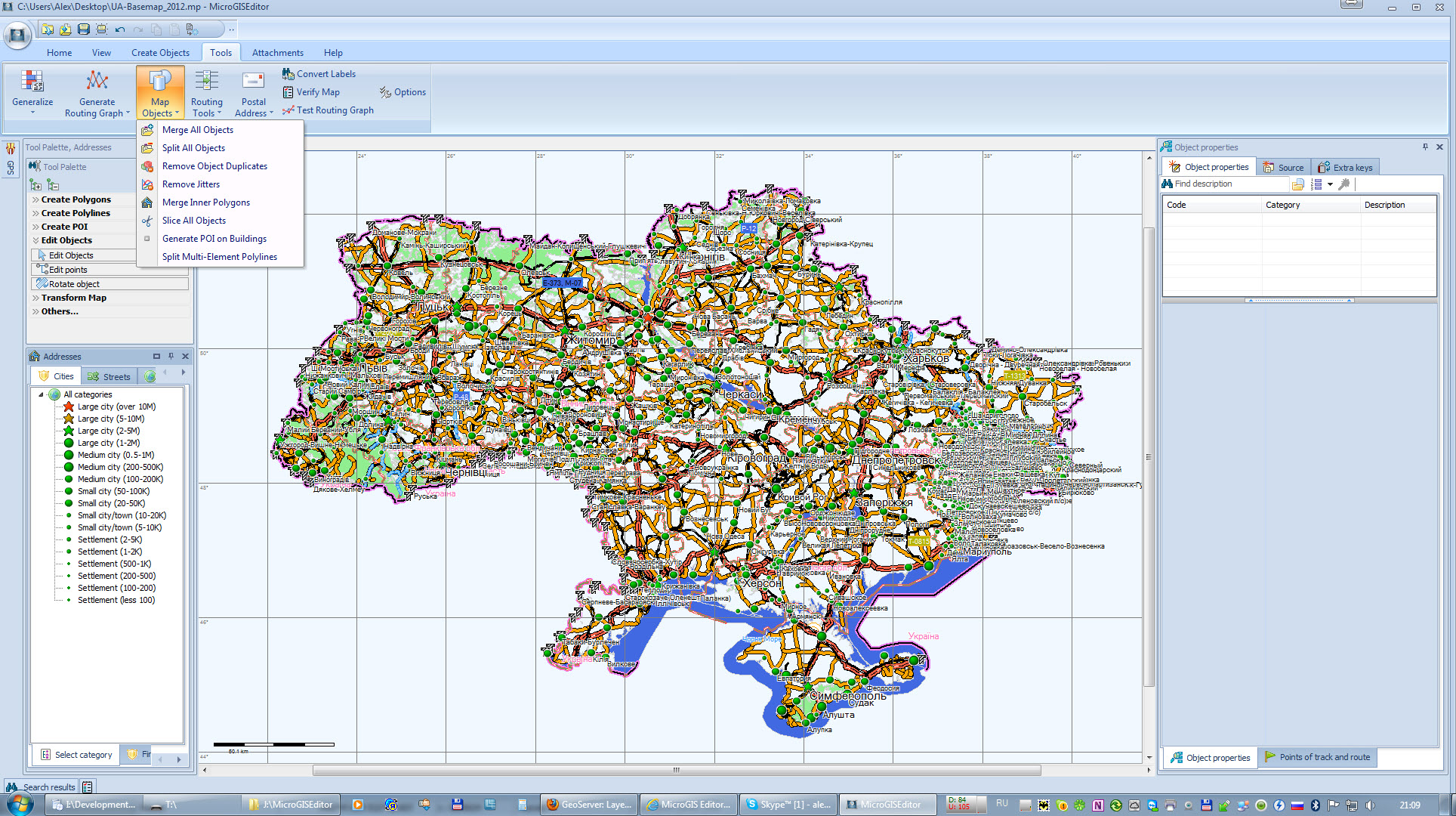Click the Verify Map icon
This screenshot has height=816, width=1456.
coord(288,92)
